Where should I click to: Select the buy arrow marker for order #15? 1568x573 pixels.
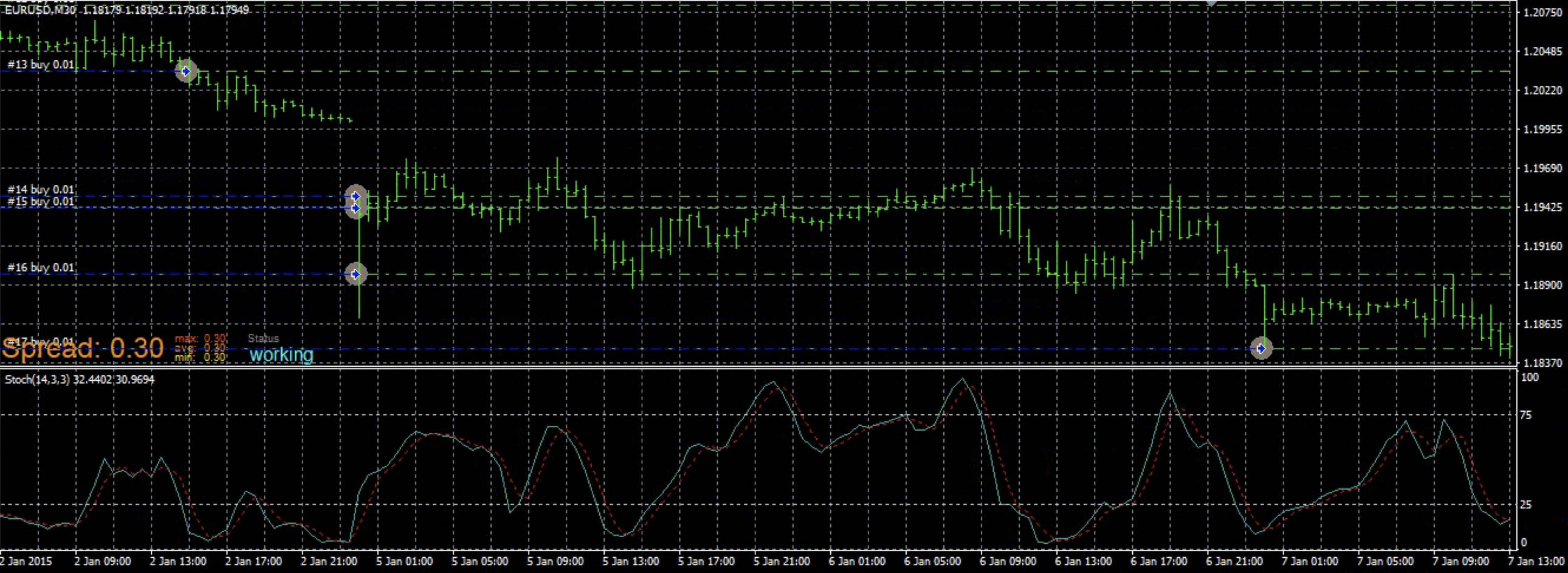pos(356,208)
